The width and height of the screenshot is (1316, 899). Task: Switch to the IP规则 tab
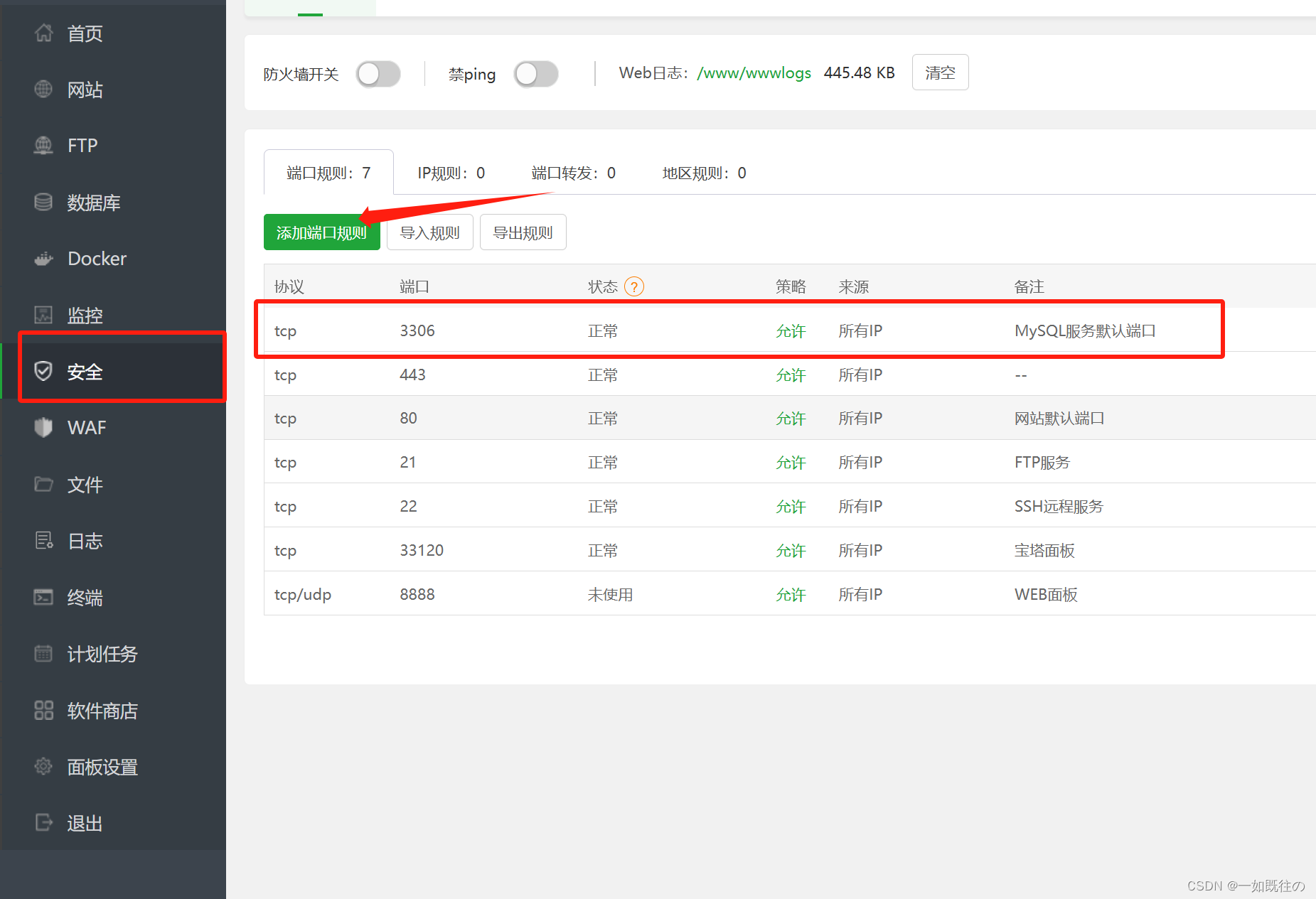pos(451,173)
